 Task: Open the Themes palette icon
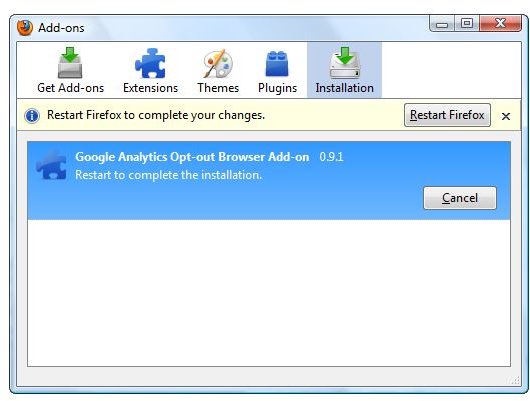[x=218, y=64]
